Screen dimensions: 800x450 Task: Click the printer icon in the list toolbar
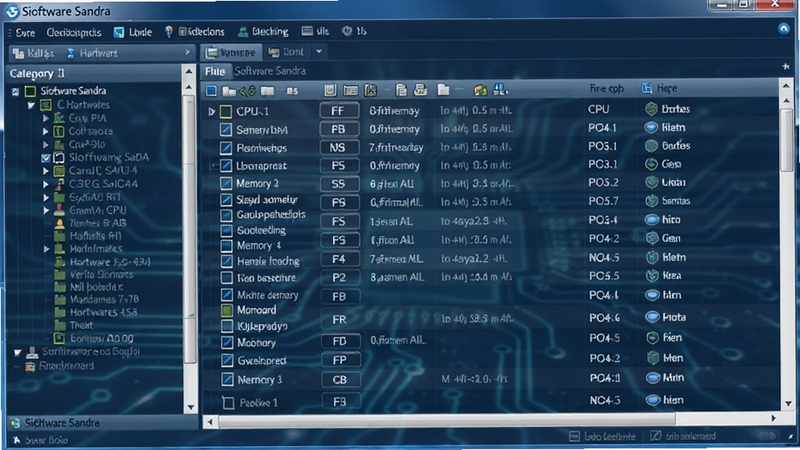(420, 90)
